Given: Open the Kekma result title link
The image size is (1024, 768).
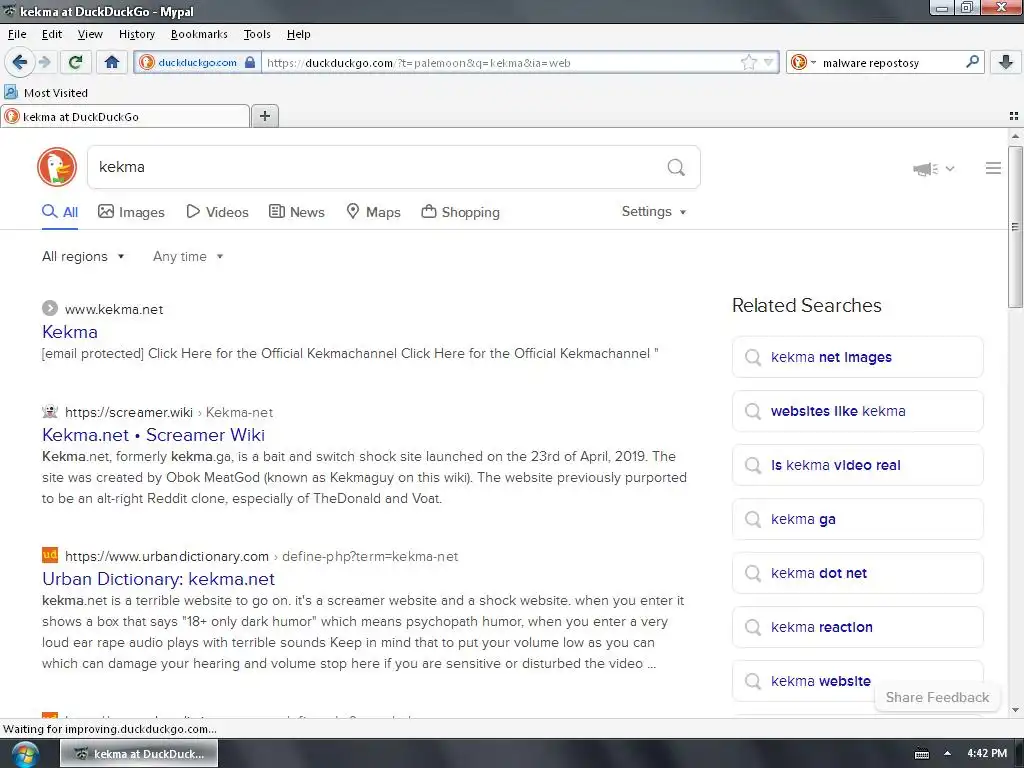Looking at the screenshot, I should (x=70, y=332).
